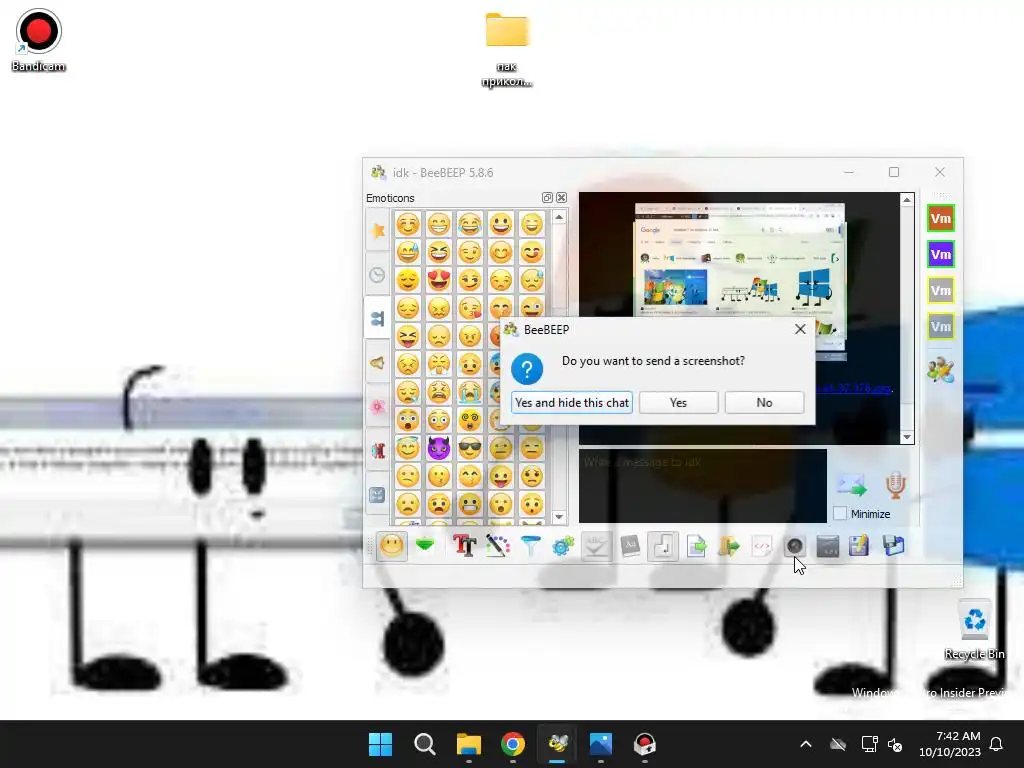This screenshot has height=768, width=1024.
Task: Insert the tears of joy emoji
Action: [x=470, y=224]
